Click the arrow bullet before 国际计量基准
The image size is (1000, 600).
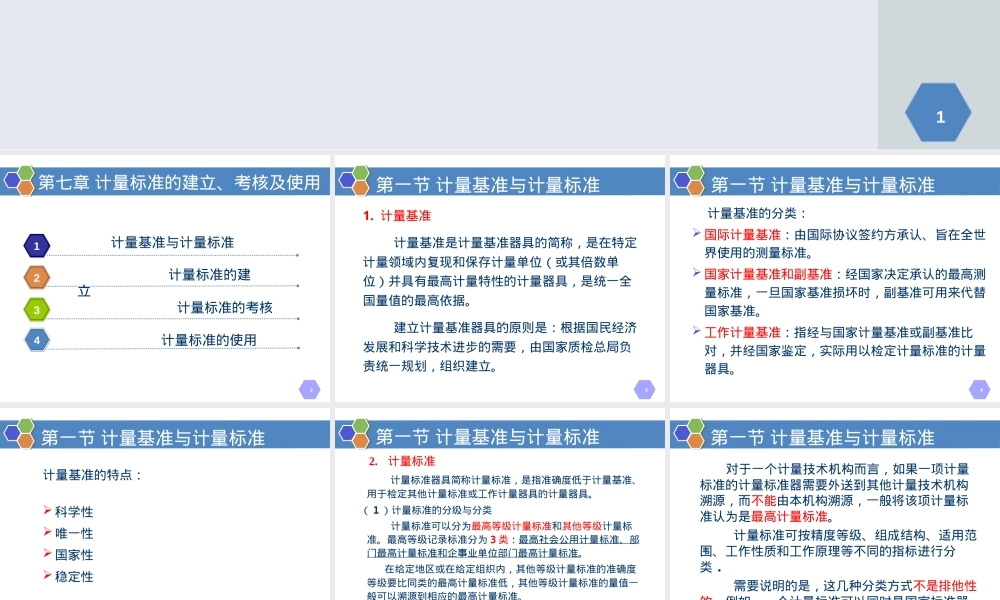click(x=697, y=233)
